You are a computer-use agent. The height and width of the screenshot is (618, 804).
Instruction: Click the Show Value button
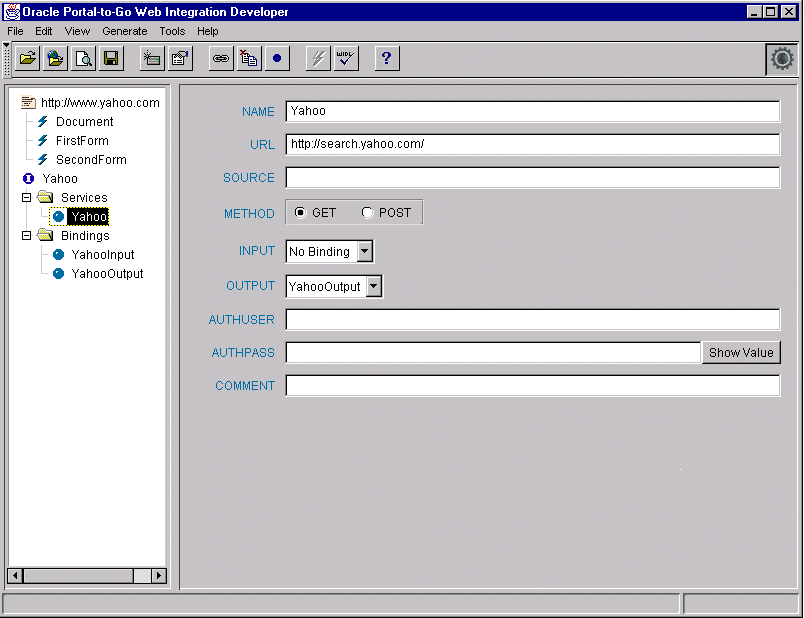click(x=741, y=353)
